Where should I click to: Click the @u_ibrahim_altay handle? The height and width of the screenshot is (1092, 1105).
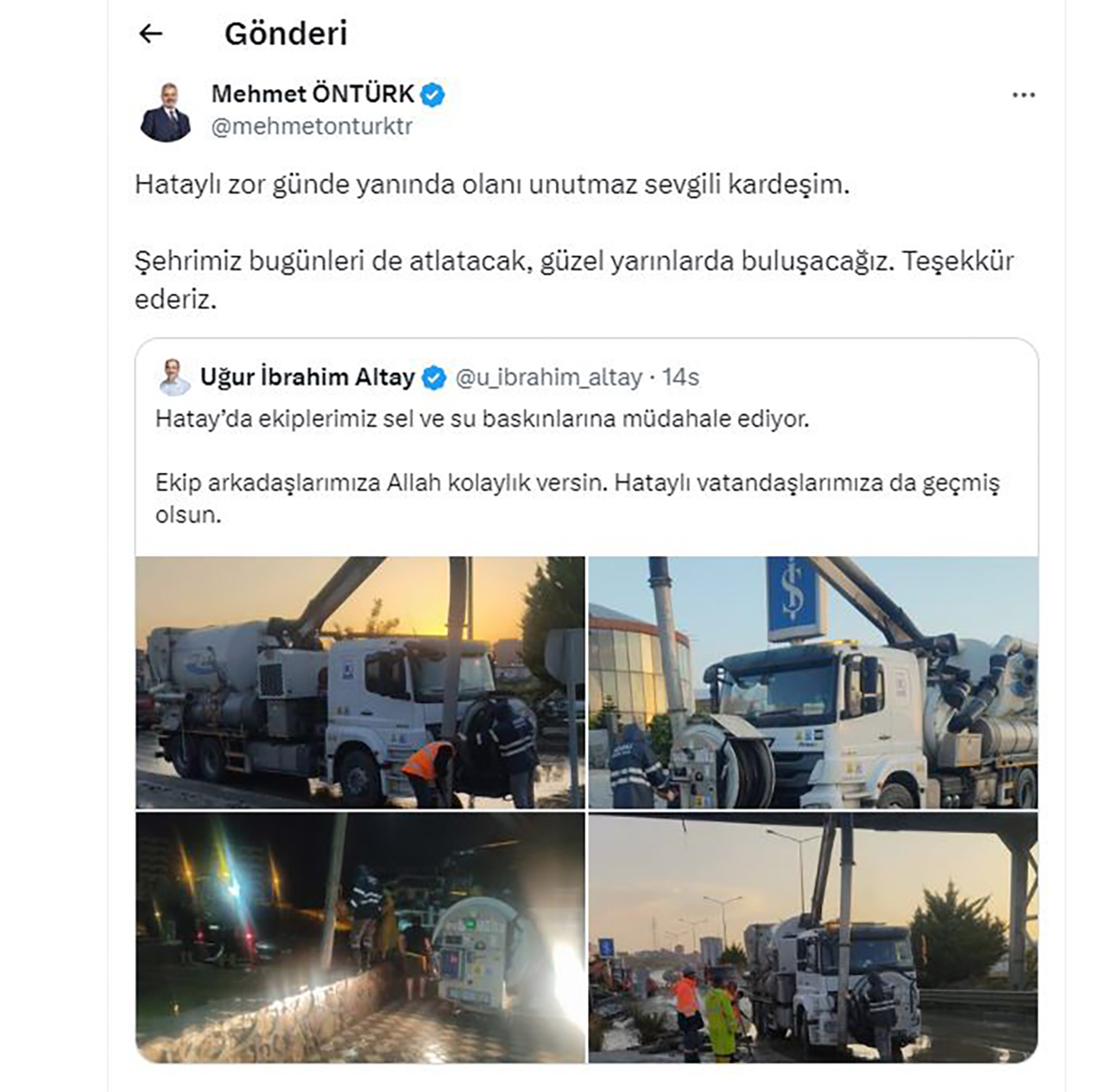548,377
